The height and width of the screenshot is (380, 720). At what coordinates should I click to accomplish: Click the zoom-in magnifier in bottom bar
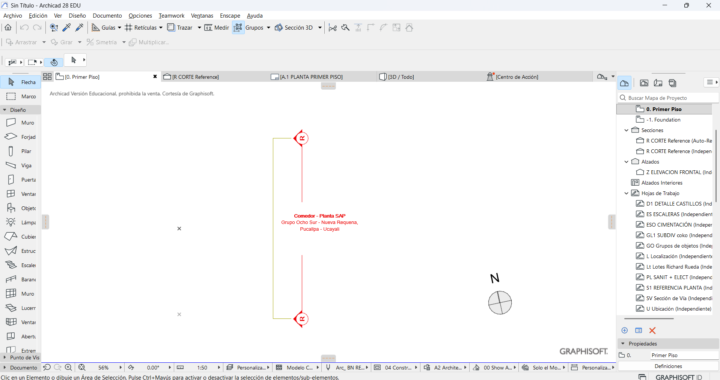coord(68,367)
